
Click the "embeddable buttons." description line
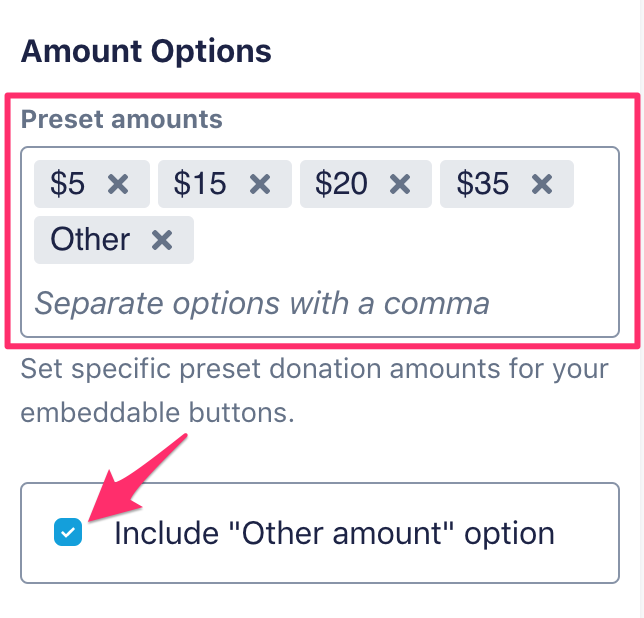[x=157, y=413]
